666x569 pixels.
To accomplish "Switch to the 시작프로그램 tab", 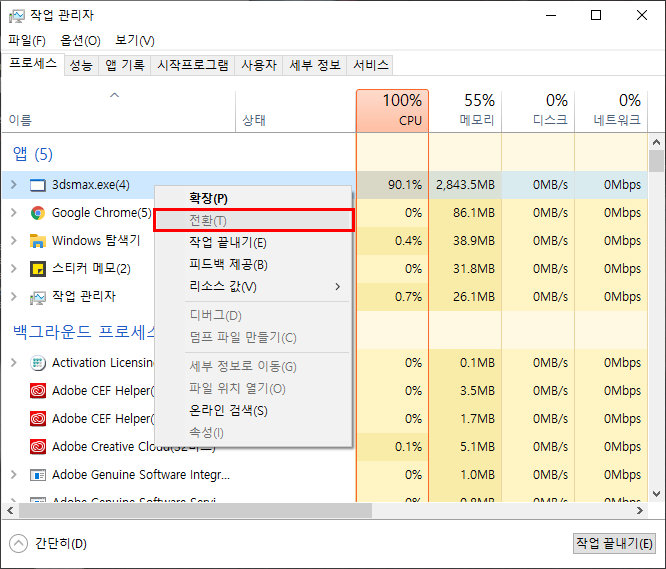I will point(192,65).
